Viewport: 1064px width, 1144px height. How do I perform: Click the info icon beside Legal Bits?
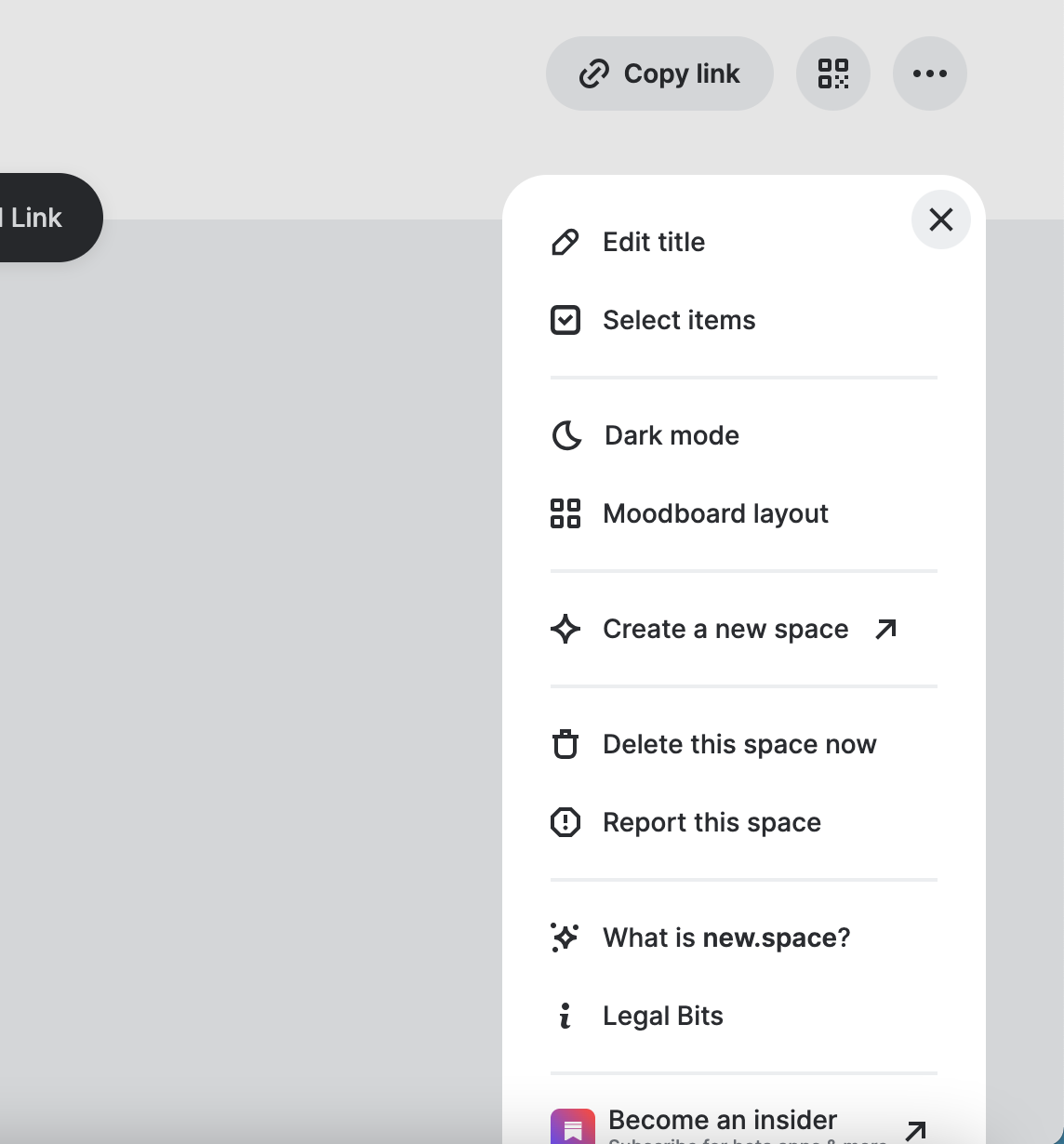pyautogui.click(x=565, y=1016)
